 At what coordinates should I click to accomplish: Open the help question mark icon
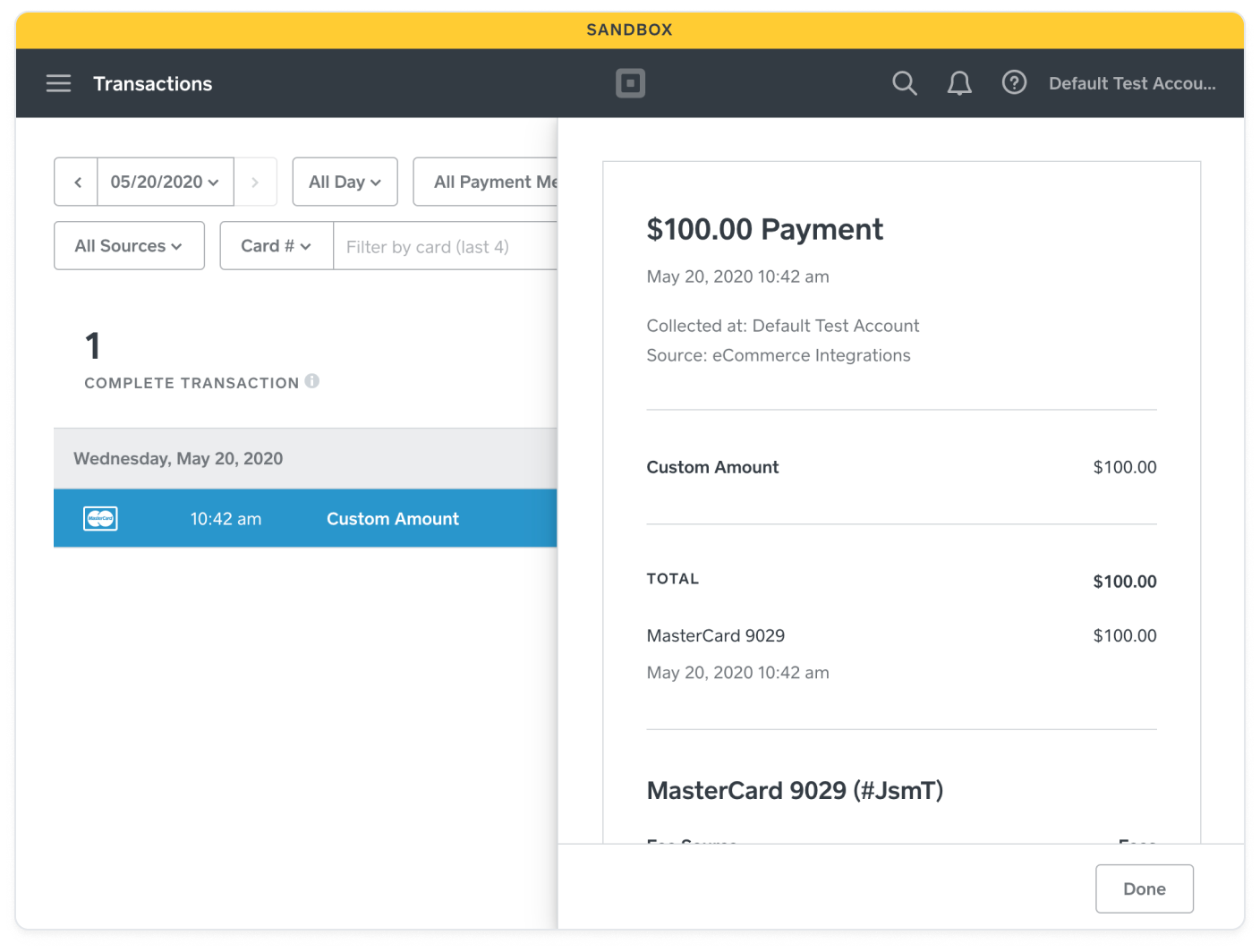1014,83
